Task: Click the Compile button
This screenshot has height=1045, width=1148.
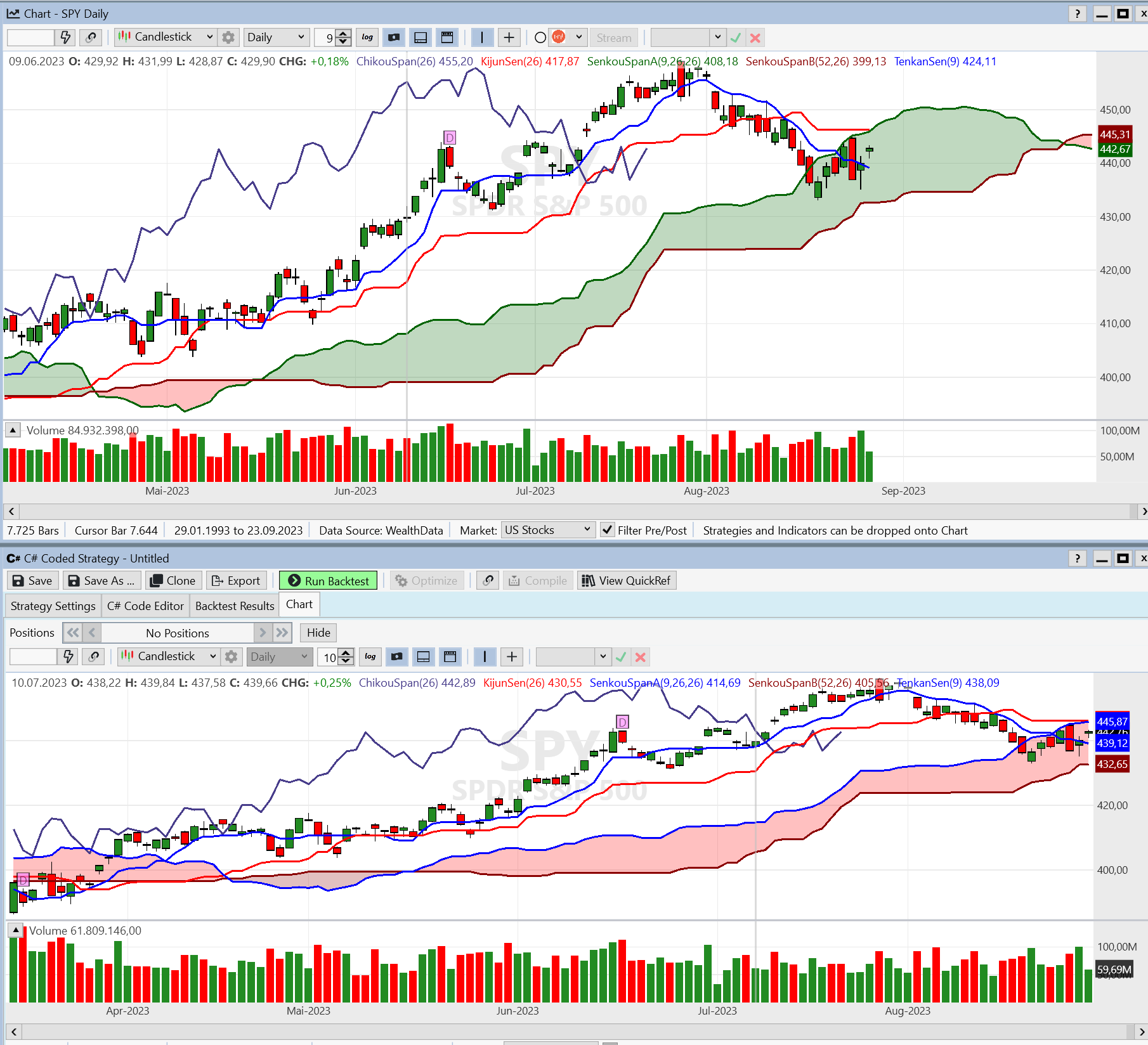Action: pyautogui.click(x=538, y=580)
